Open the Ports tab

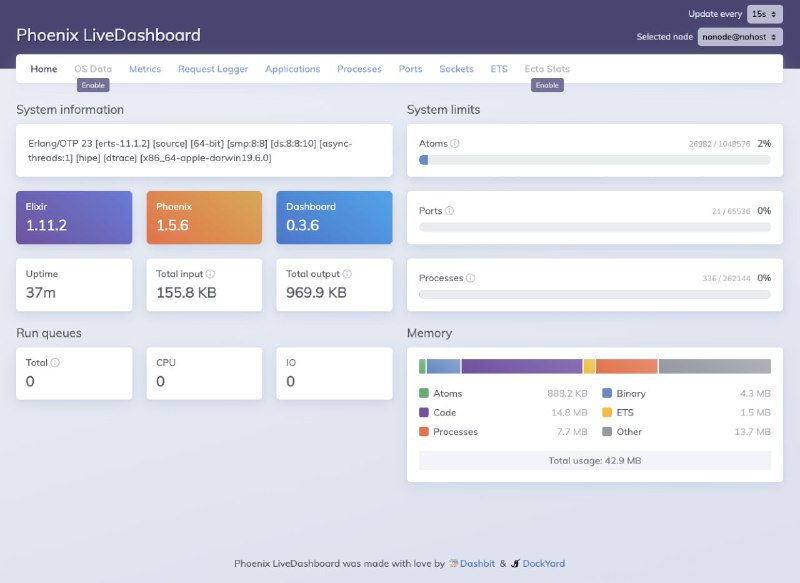[410, 69]
